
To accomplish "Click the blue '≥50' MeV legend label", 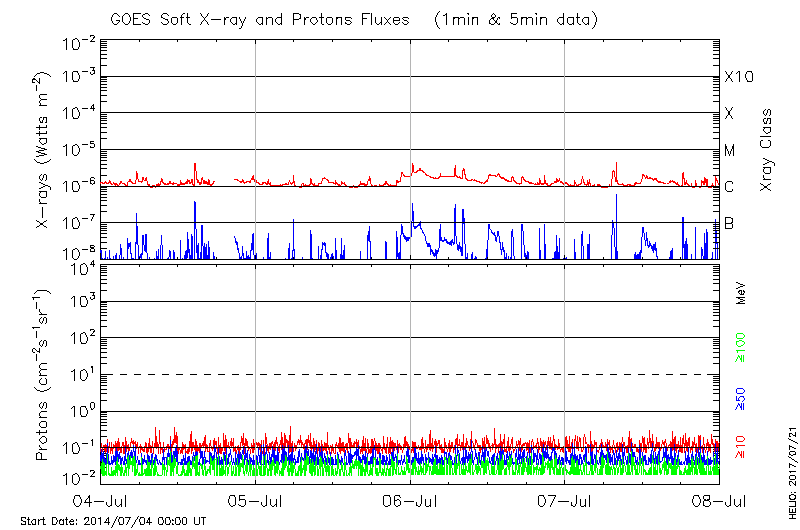I will coord(742,400).
